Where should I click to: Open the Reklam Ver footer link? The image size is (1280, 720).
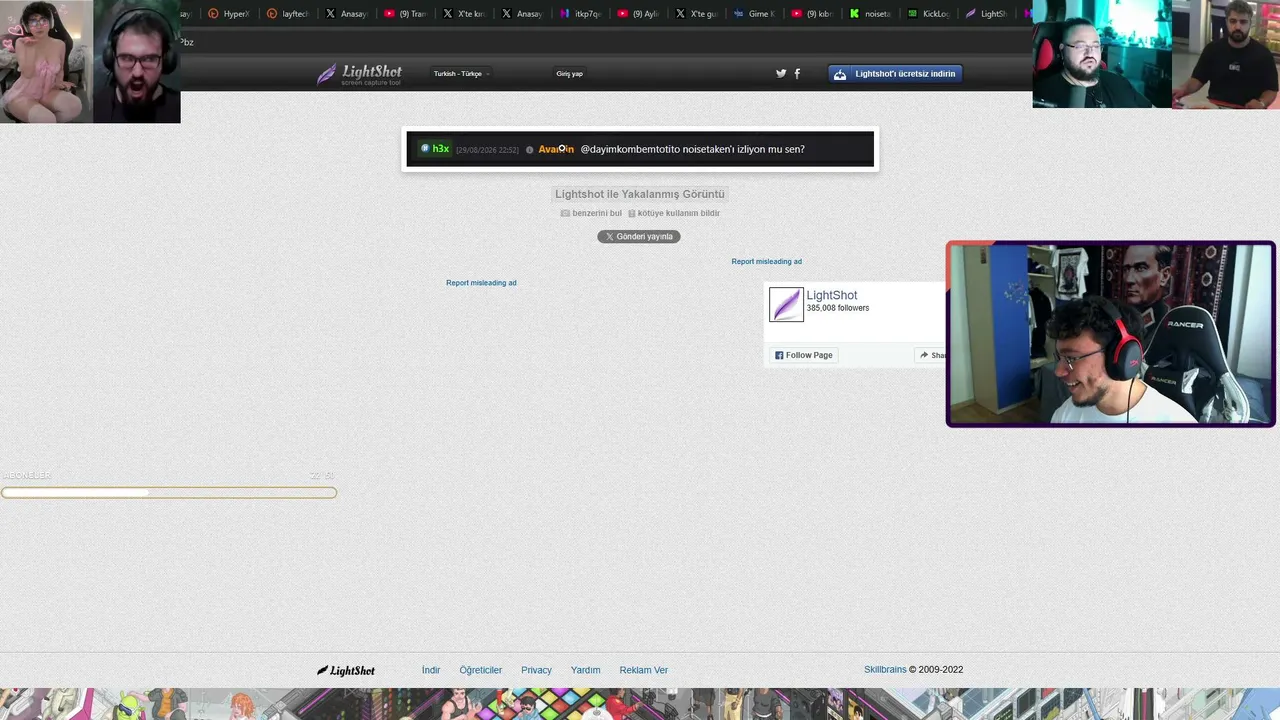[x=644, y=670]
